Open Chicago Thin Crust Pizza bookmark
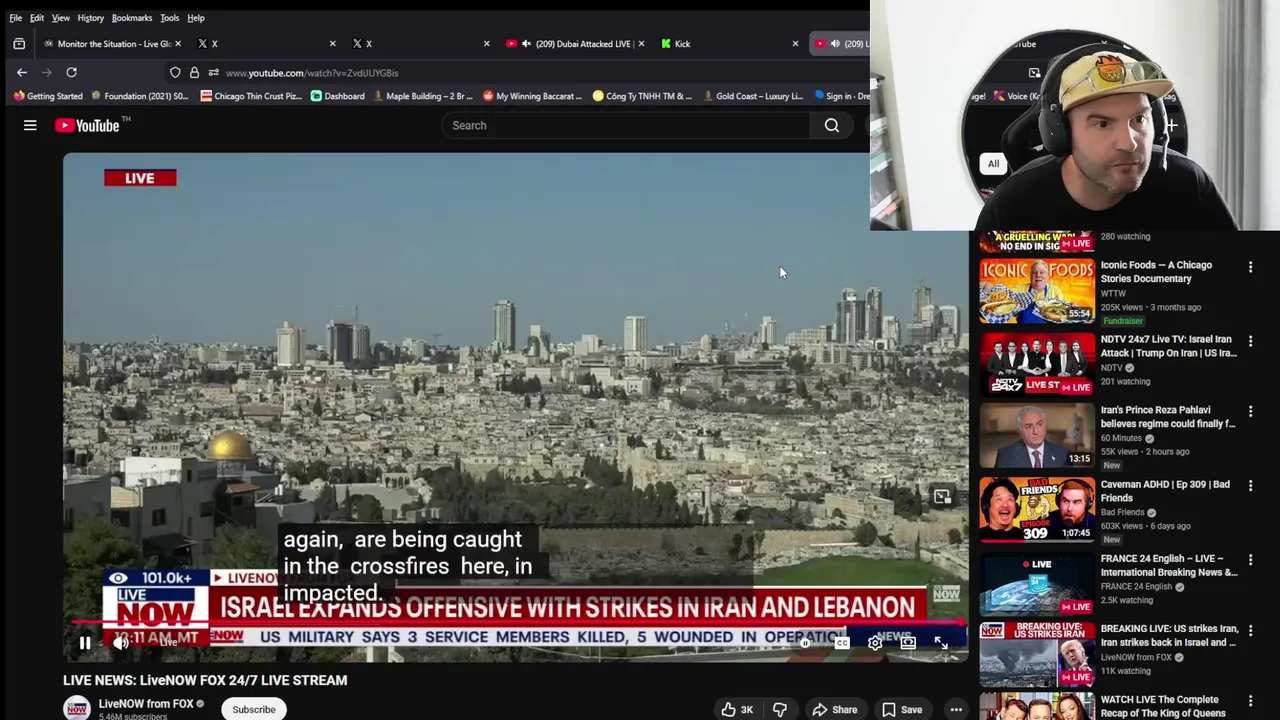The width and height of the screenshot is (1280, 720). [251, 96]
